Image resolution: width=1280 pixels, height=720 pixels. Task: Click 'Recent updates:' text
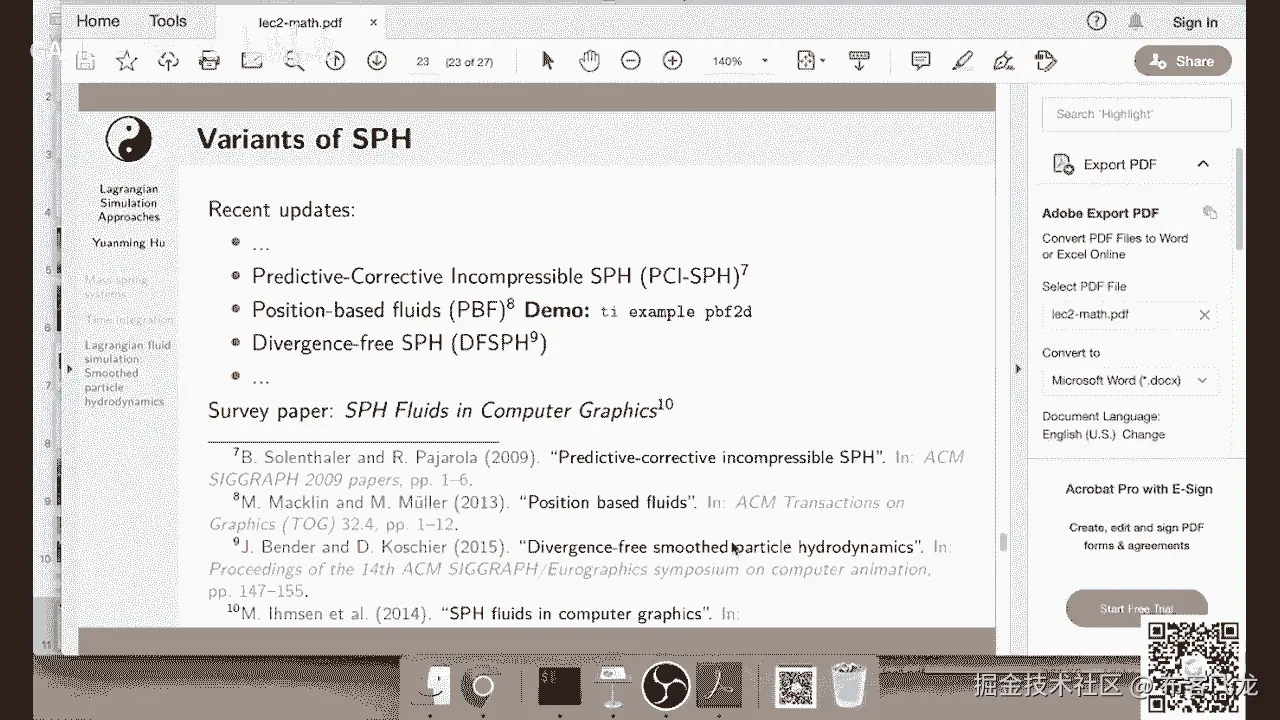coord(281,210)
